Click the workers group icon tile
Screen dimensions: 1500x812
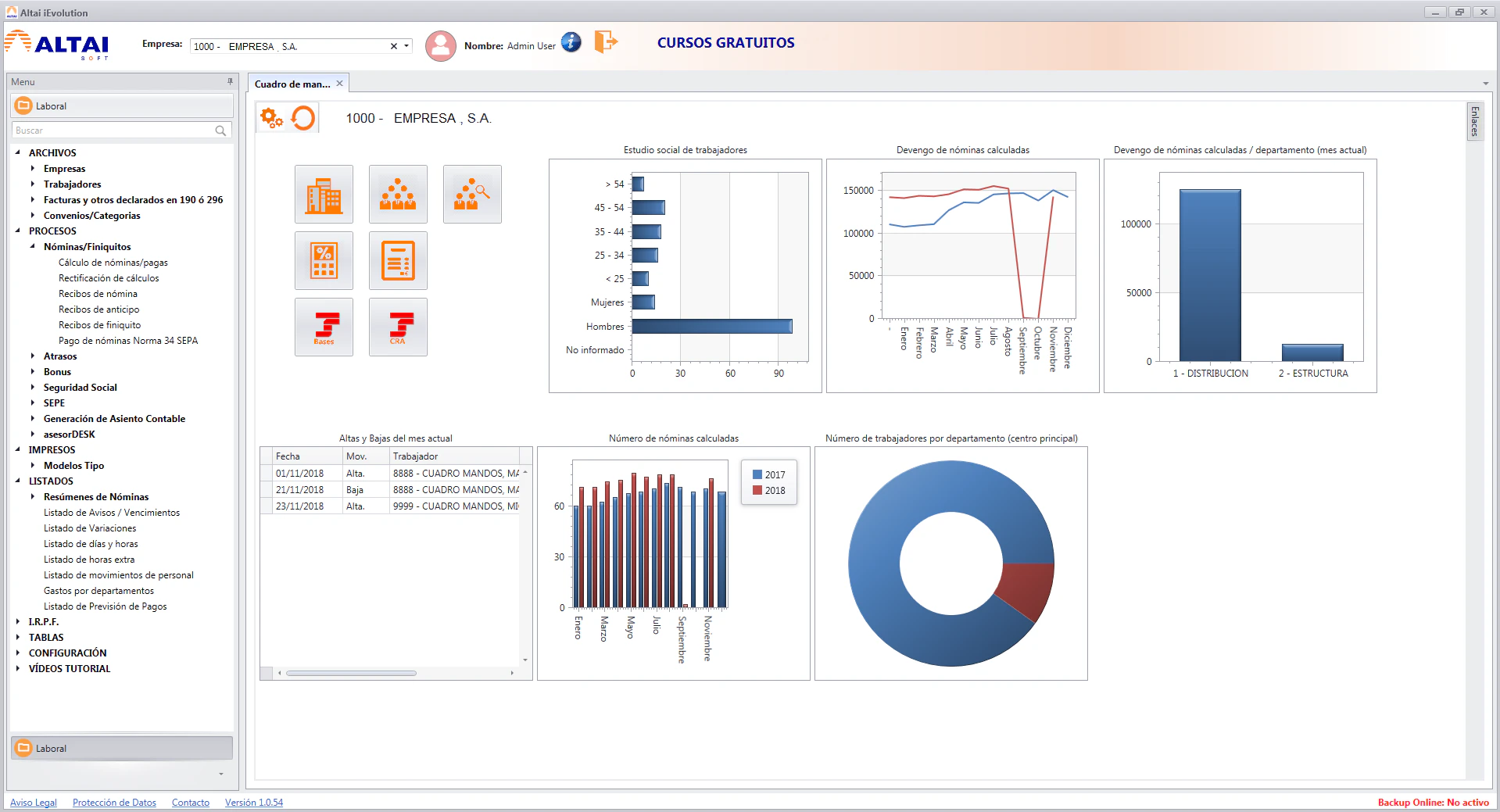(x=398, y=195)
